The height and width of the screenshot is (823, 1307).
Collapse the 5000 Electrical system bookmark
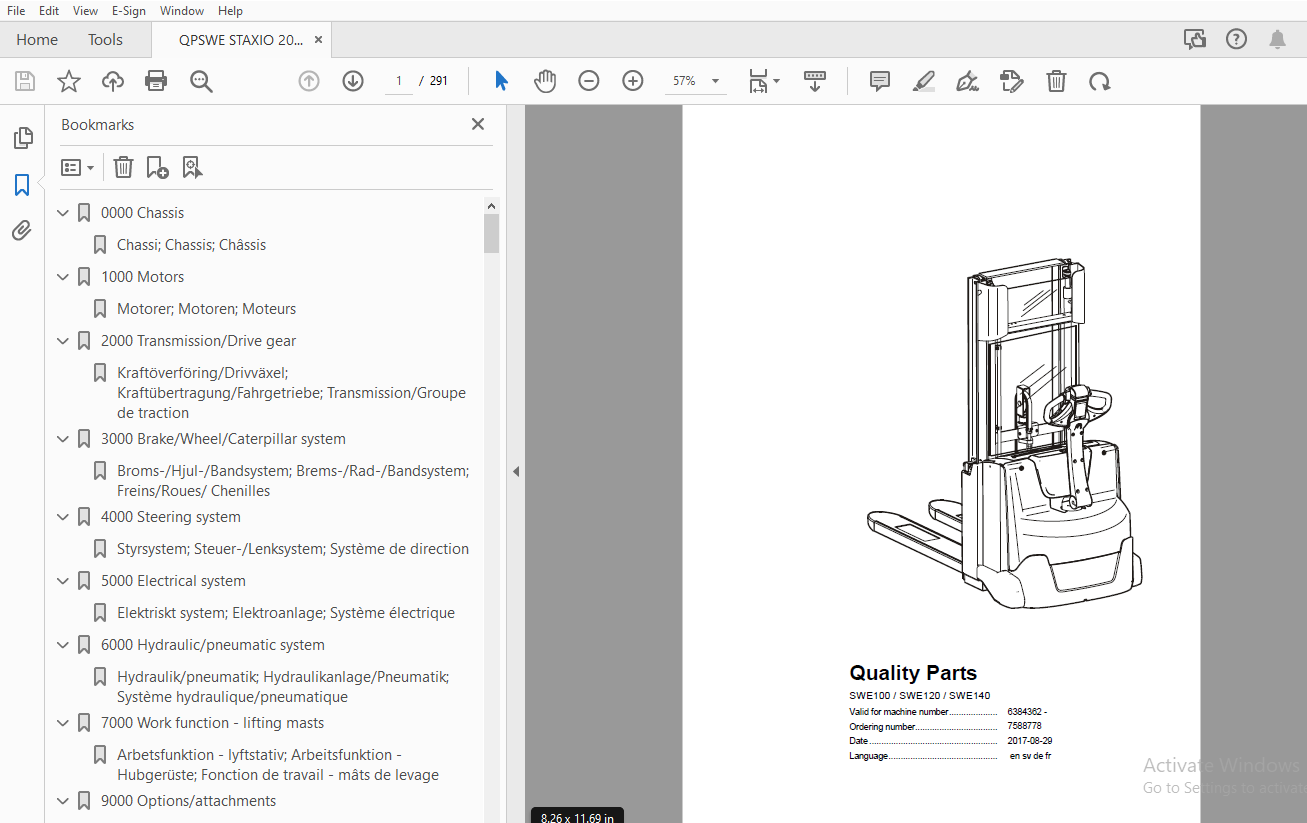[x=63, y=581]
